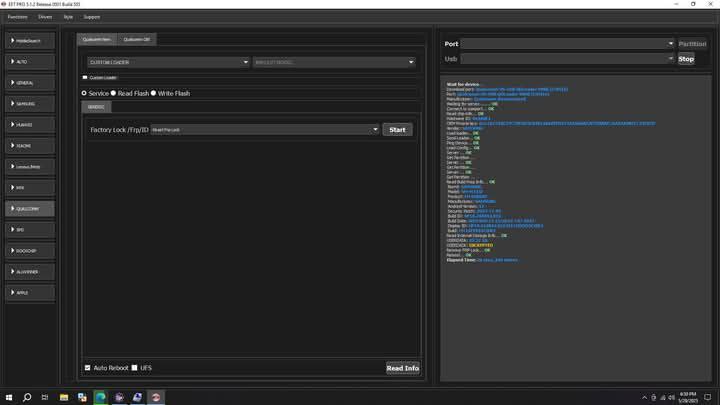The image size is (720, 405).
Task: Expand the APPLE sidebar section
Action: coord(30,292)
